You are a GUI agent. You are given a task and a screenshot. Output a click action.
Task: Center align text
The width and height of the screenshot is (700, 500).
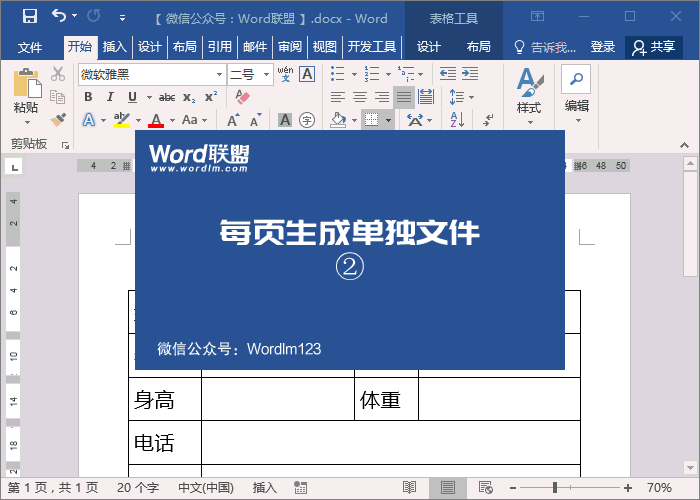pos(360,97)
